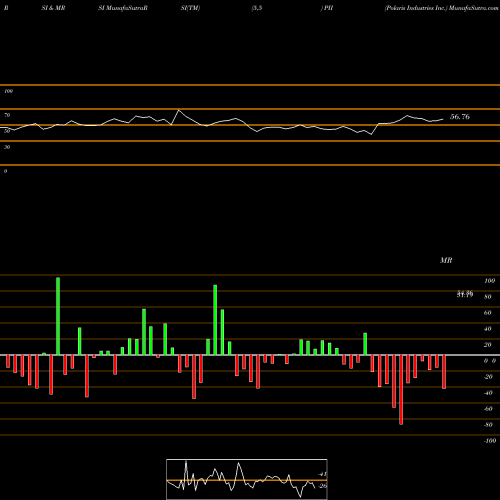Click the -26 value in mini chart
500x500 pixels.
point(322,486)
